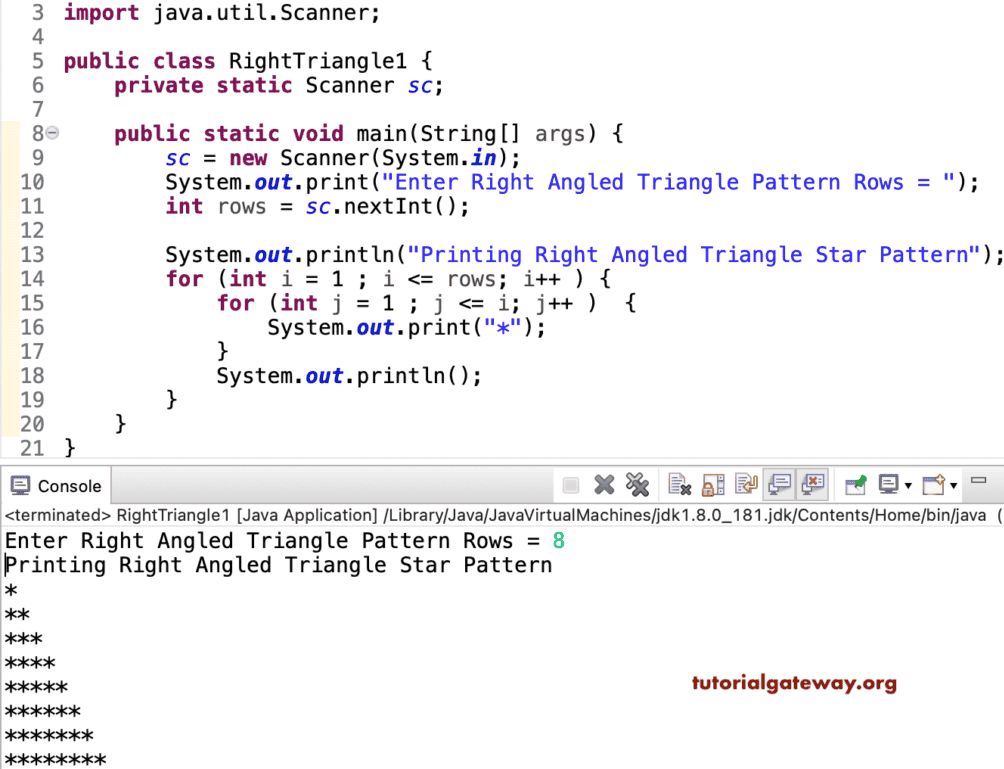Click the disabled Terminate button
The width and height of the screenshot is (1004, 769).
(570, 484)
